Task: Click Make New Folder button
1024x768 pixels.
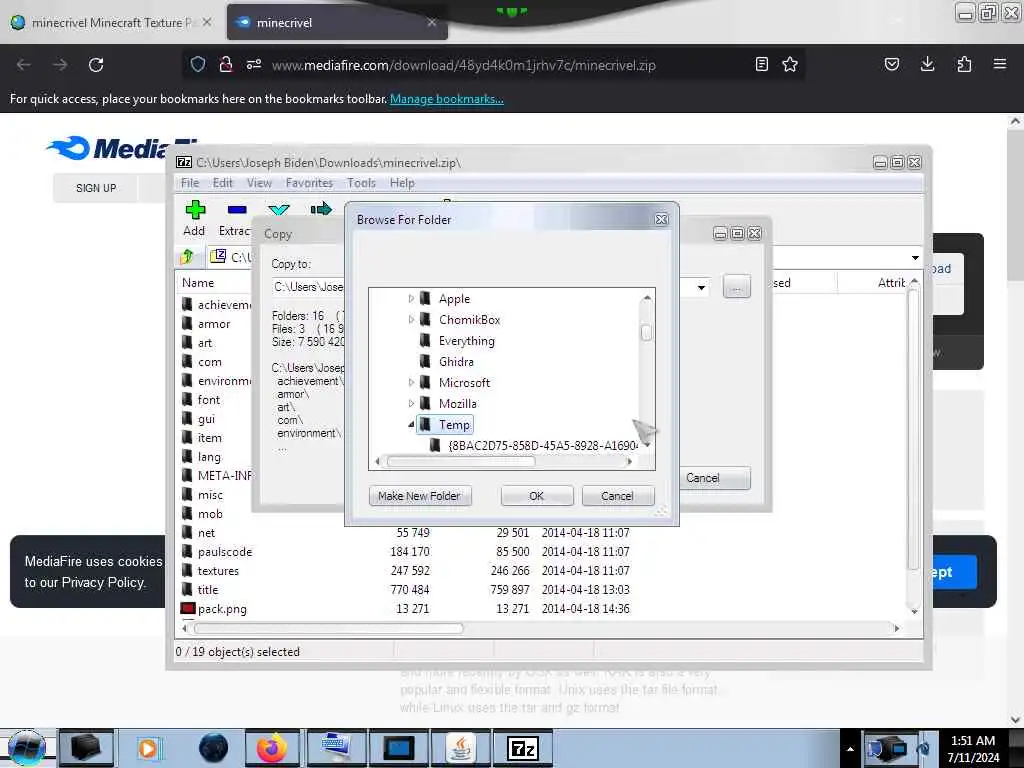Action: click(x=419, y=496)
